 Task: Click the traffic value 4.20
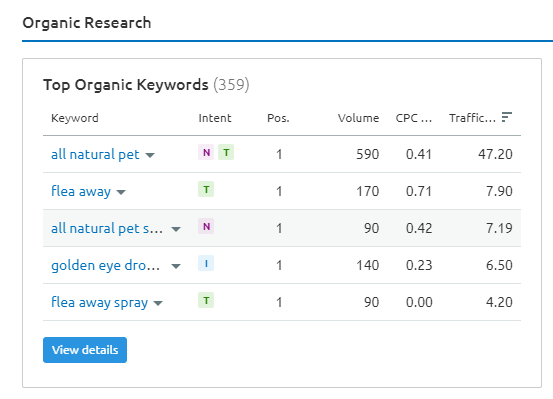pyautogui.click(x=499, y=302)
